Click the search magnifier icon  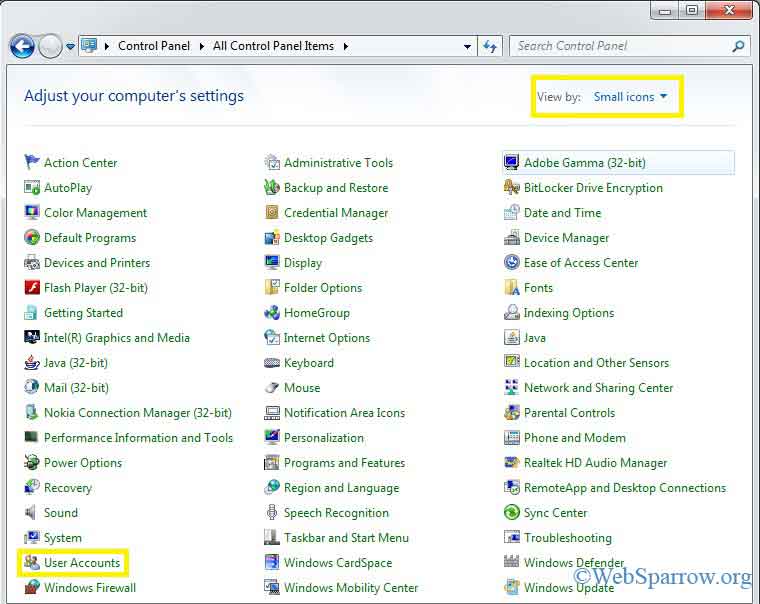point(739,46)
